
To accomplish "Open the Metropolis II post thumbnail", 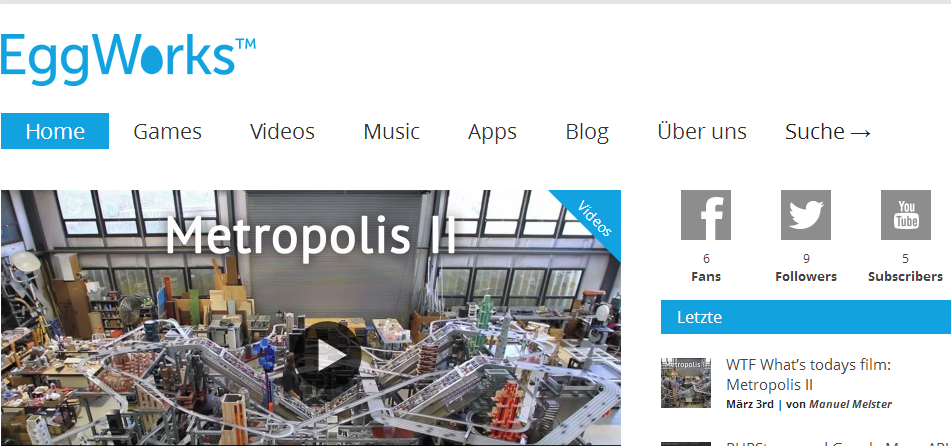I will (x=686, y=383).
